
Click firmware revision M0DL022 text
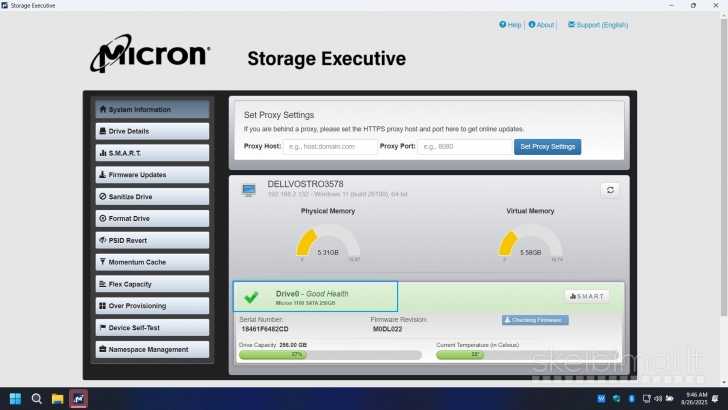coord(387,329)
